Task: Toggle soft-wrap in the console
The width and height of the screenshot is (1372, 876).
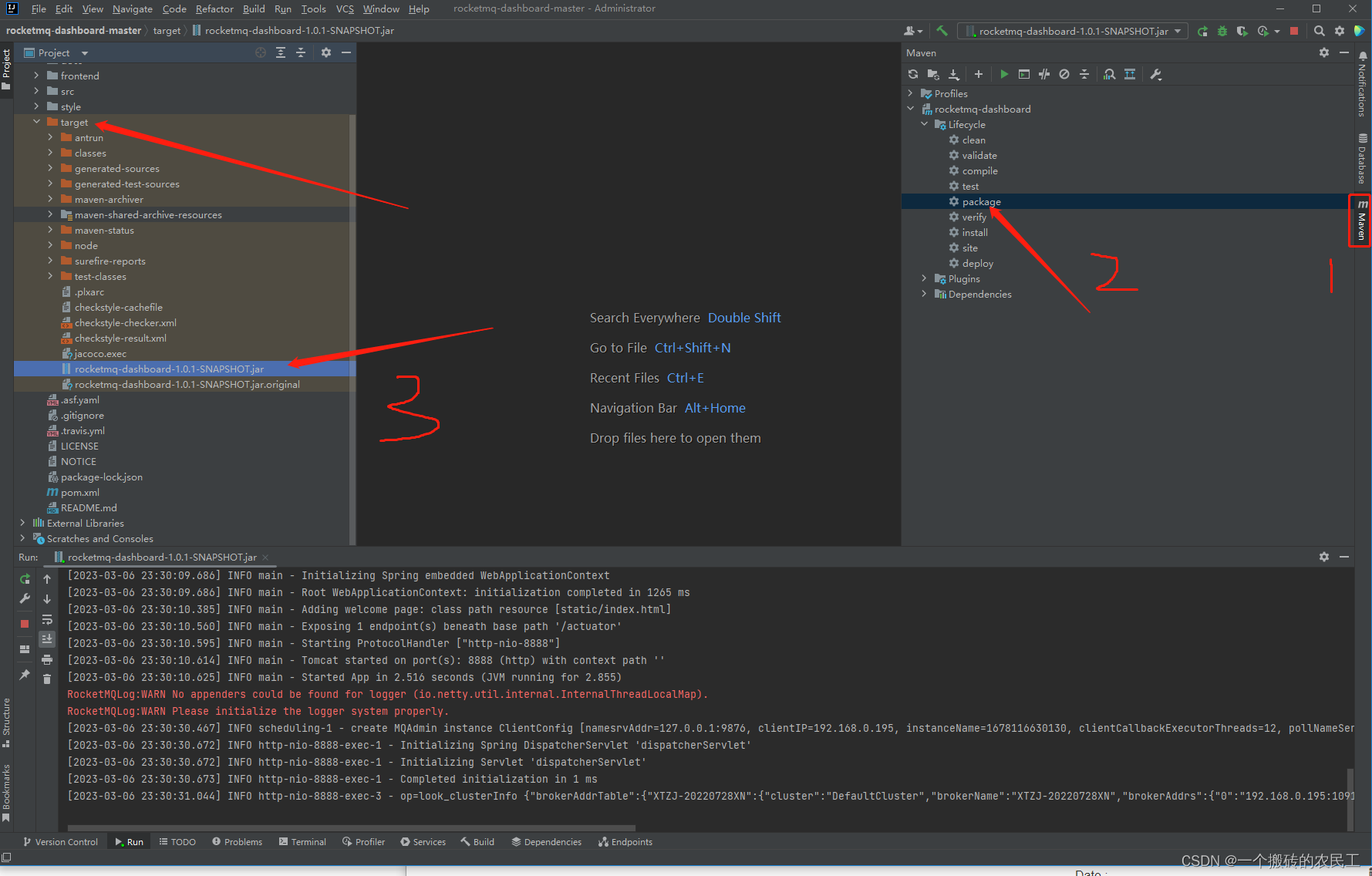Action: tap(47, 619)
